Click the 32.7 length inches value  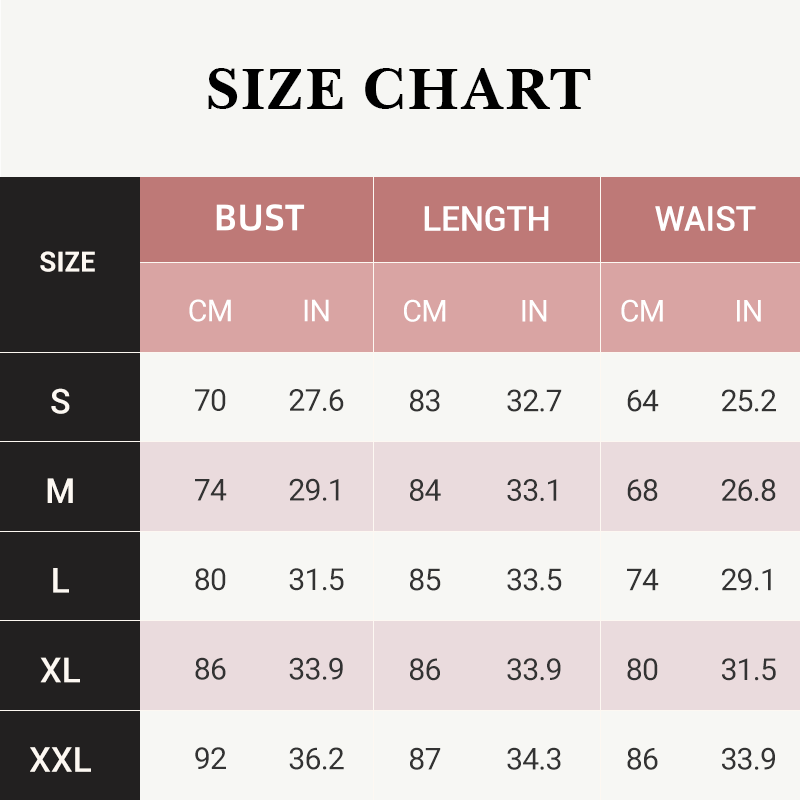(x=533, y=401)
